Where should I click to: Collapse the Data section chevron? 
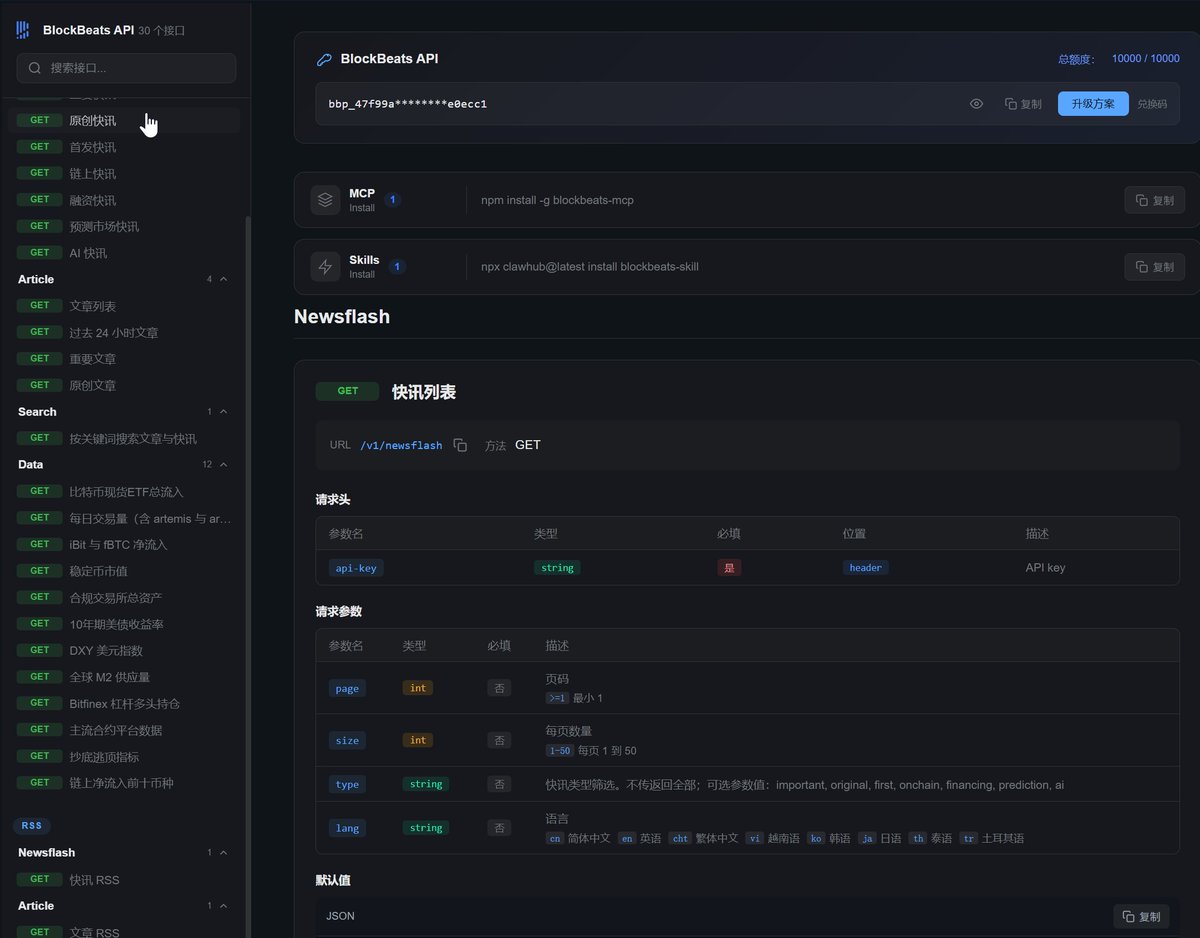(x=223, y=464)
